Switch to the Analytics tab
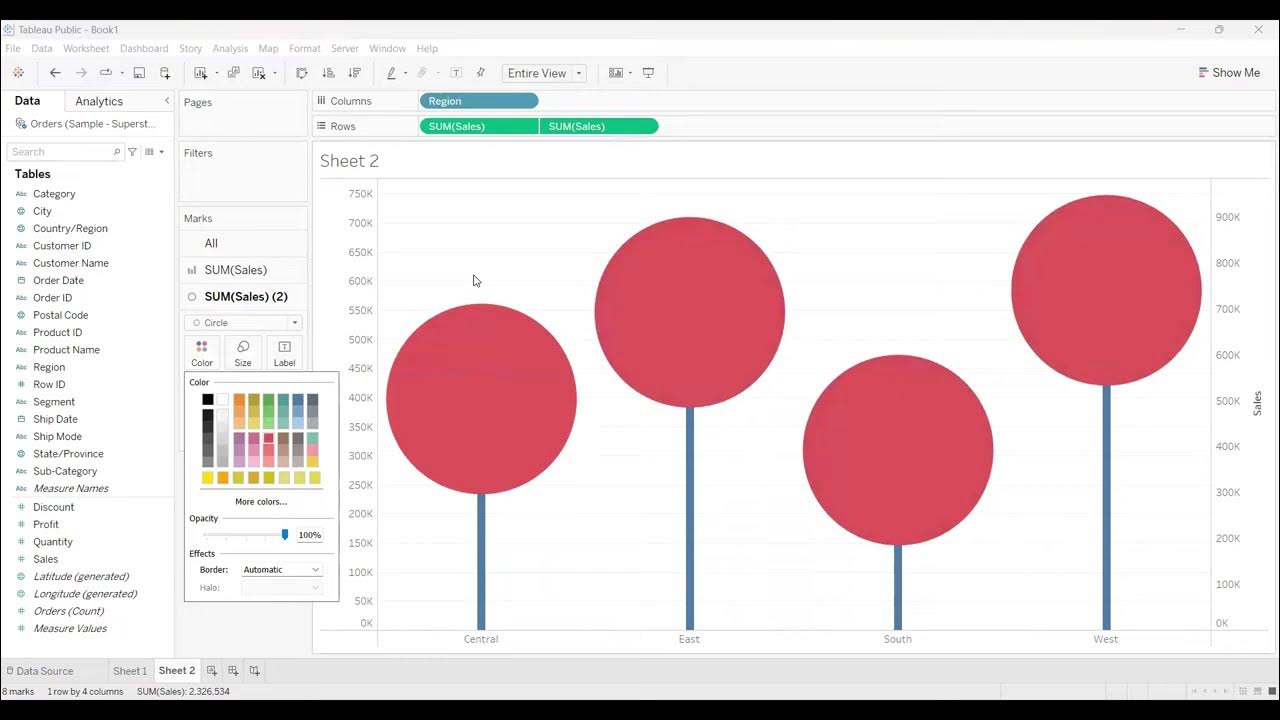1280x720 pixels. pos(99,101)
